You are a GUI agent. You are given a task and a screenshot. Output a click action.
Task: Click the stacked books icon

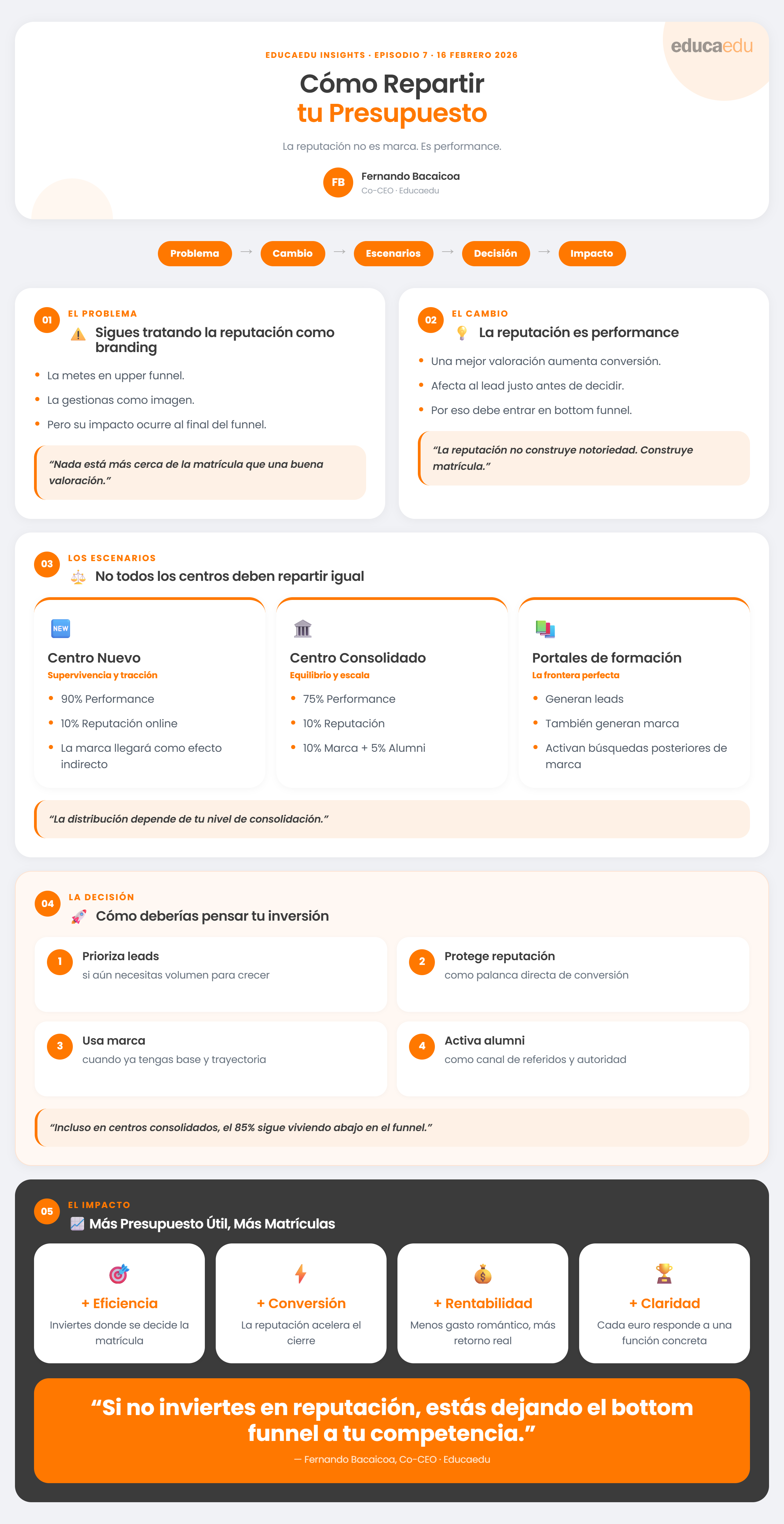click(x=544, y=629)
